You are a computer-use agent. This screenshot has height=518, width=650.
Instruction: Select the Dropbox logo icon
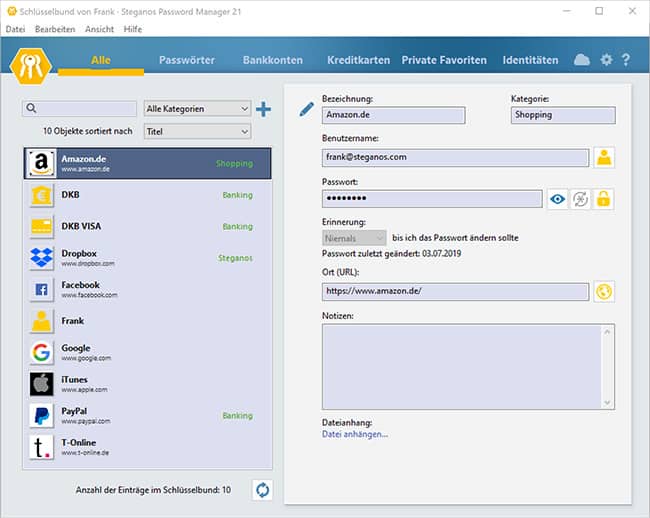41,258
